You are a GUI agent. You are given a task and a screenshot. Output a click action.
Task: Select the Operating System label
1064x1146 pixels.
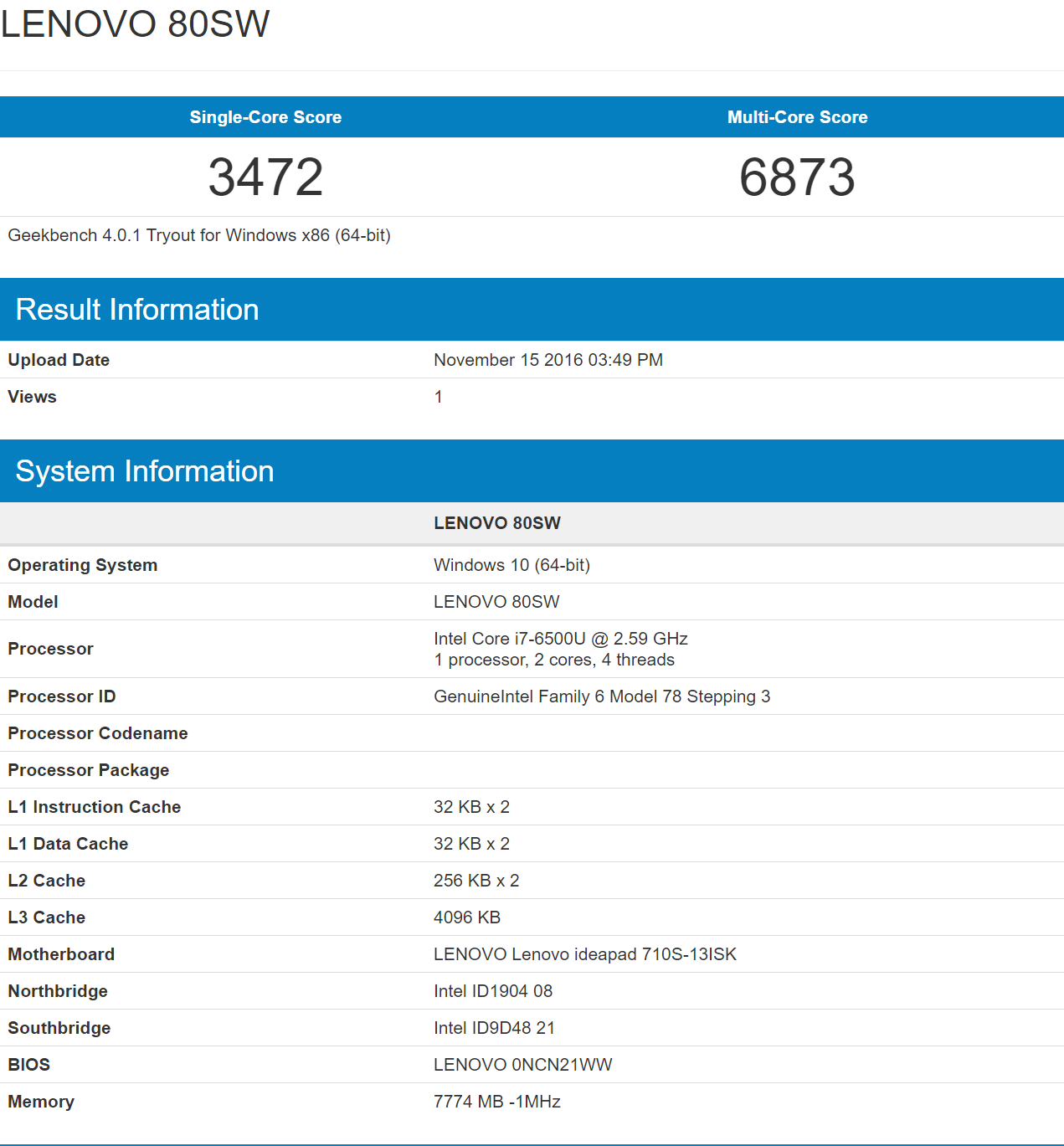click(x=83, y=565)
